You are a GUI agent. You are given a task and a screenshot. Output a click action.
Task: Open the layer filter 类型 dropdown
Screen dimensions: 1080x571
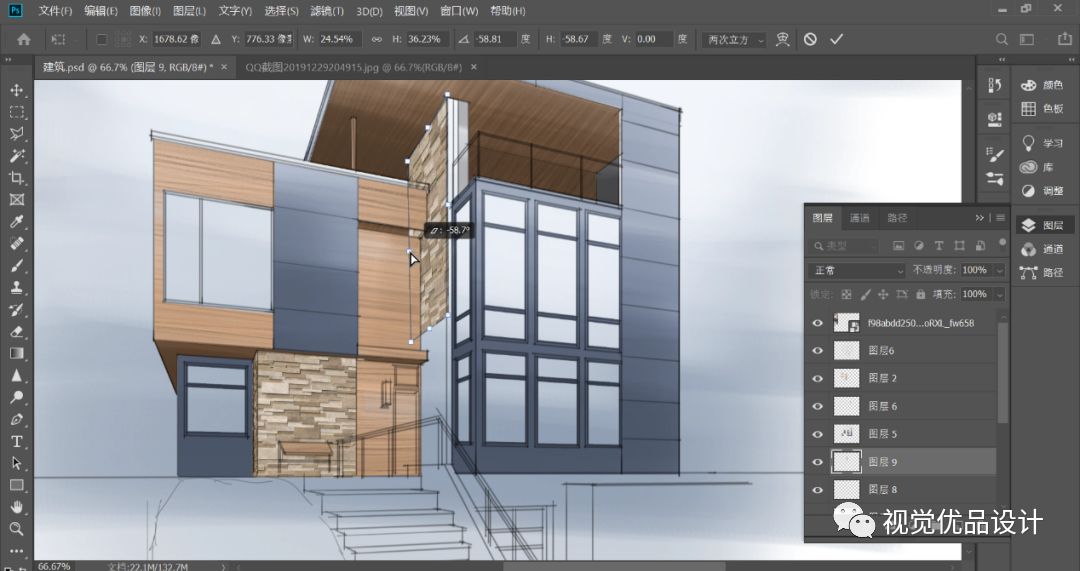(845, 245)
